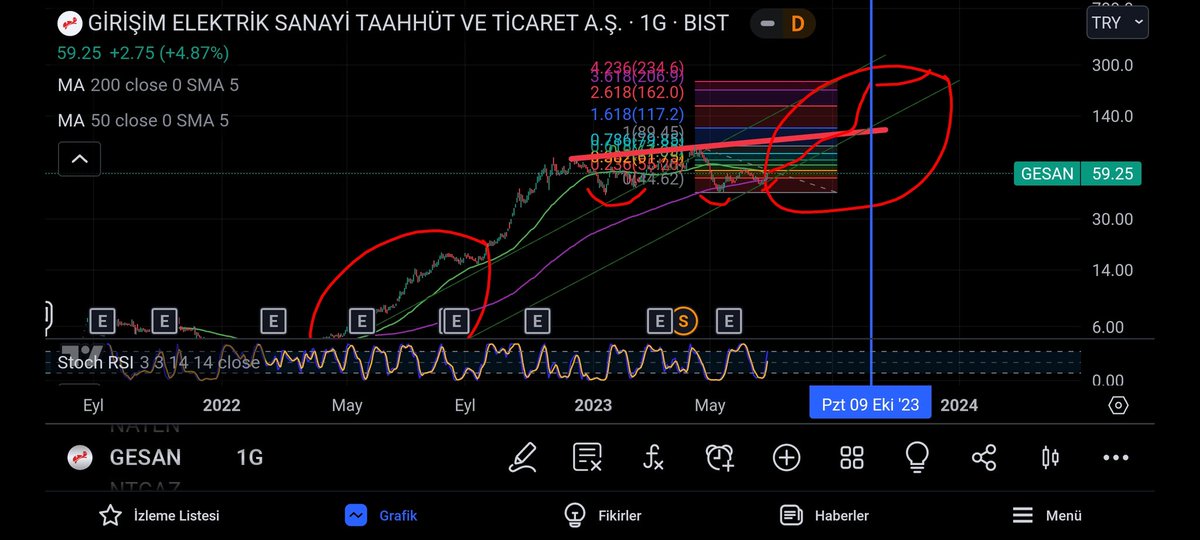Select the Stoch RSI indicator legend
This screenshot has width=1200, height=540.
click(158, 362)
